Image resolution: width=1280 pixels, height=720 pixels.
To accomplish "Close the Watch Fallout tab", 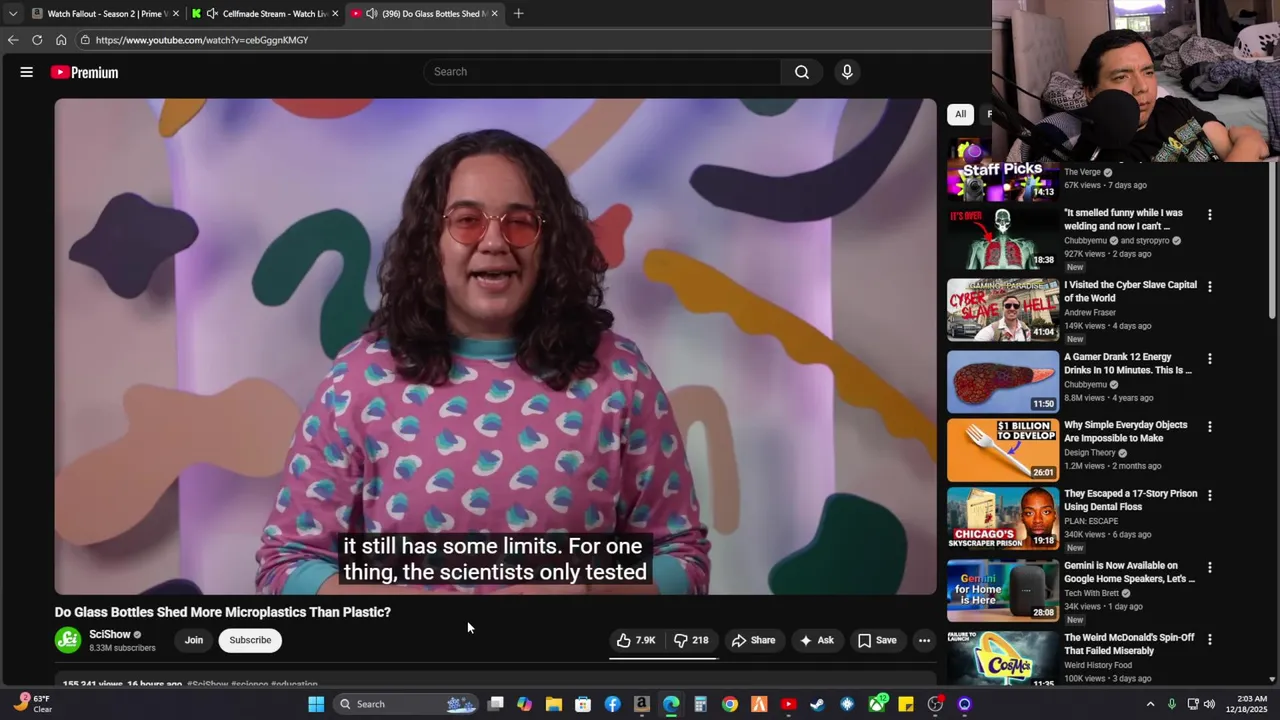I will click(176, 14).
